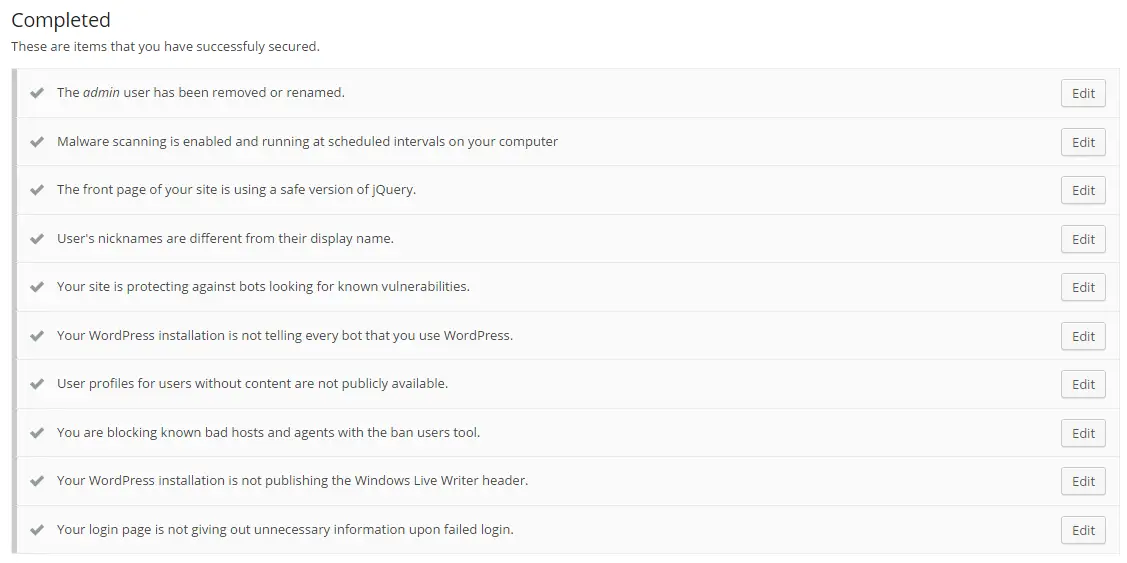The height and width of the screenshot is (563, 1127).
Task: Click checkmark icon for Windows Live Writer header
Action: pyautogui.click(x=37, y=481)
